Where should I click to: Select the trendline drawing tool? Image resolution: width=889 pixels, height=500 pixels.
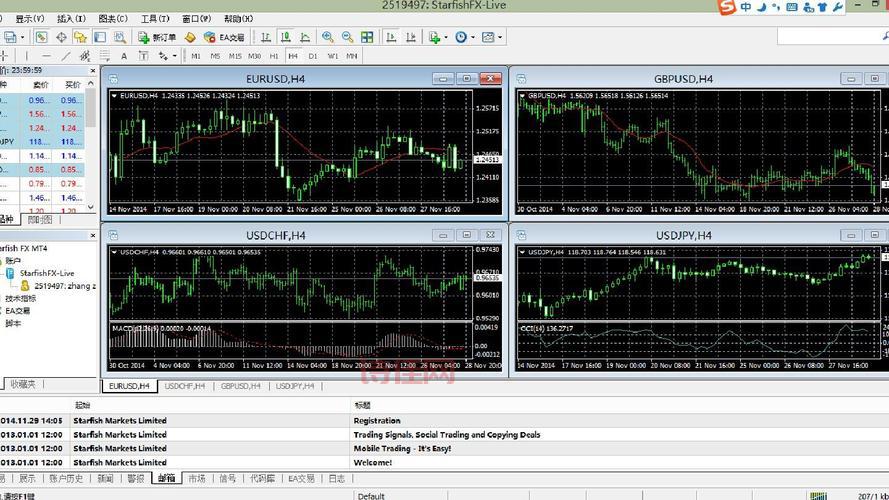click(66, 56)
